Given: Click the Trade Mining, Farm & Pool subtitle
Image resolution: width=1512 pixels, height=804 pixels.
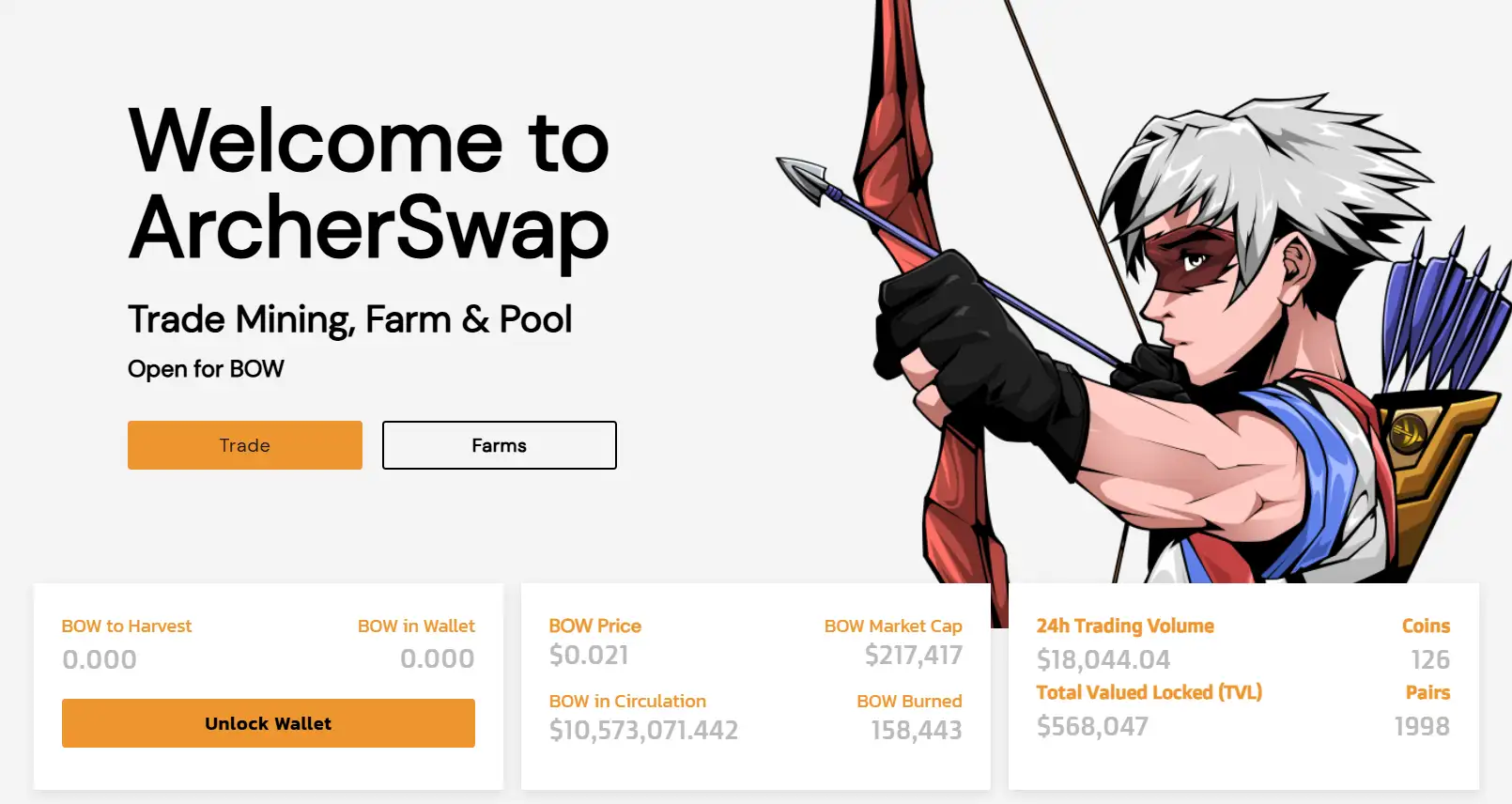Looking at the screenshot, I should [x=350, y=320].
